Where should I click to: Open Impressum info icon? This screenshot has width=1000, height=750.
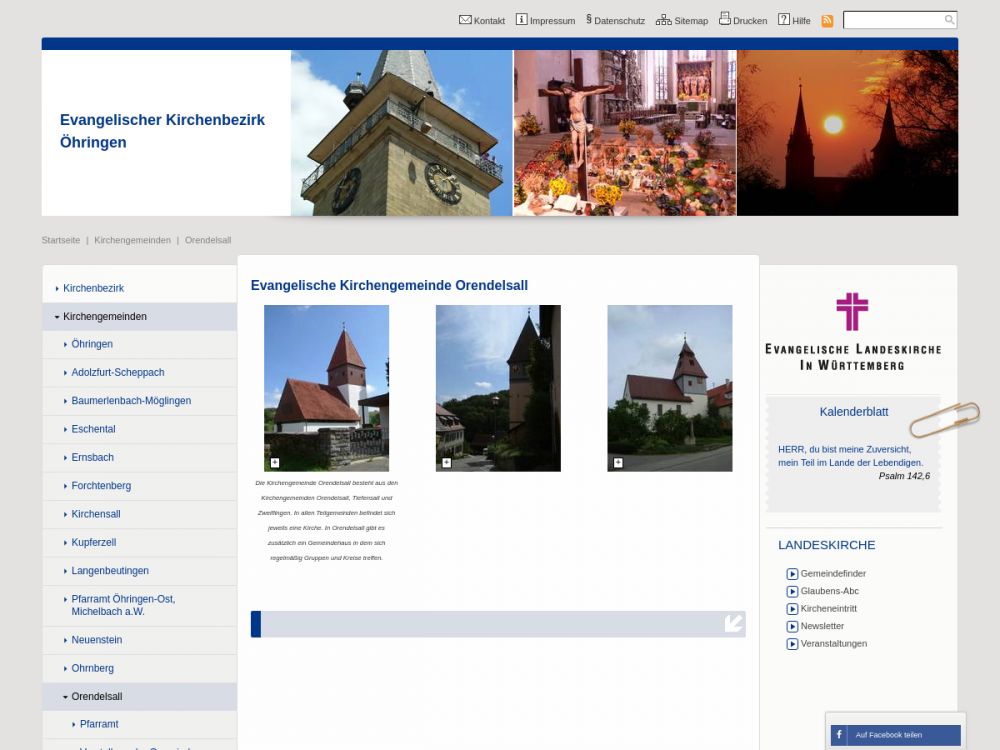click(521, 20)
